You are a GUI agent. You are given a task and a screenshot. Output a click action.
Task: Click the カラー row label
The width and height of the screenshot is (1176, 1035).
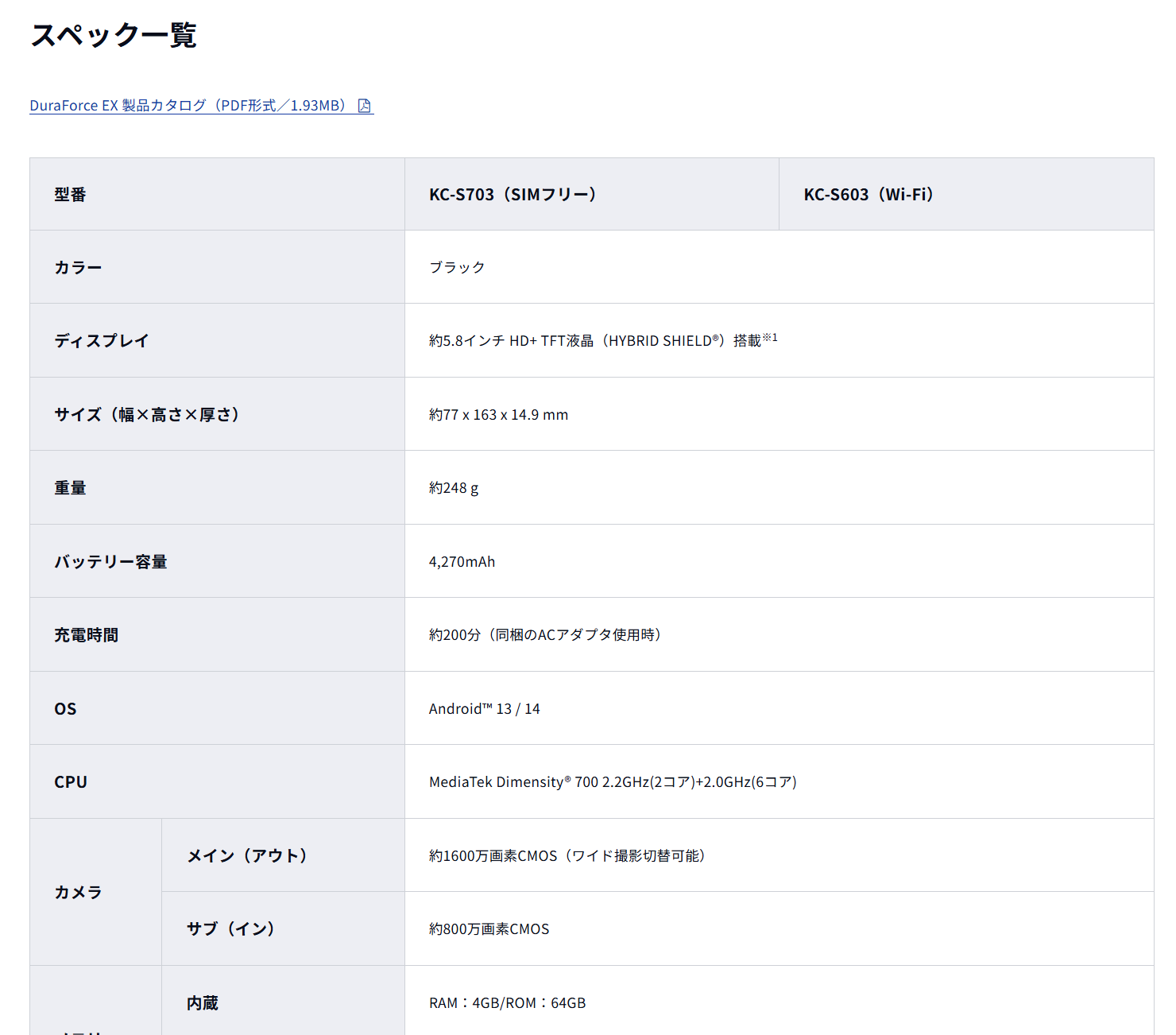[x=78, y=268]
